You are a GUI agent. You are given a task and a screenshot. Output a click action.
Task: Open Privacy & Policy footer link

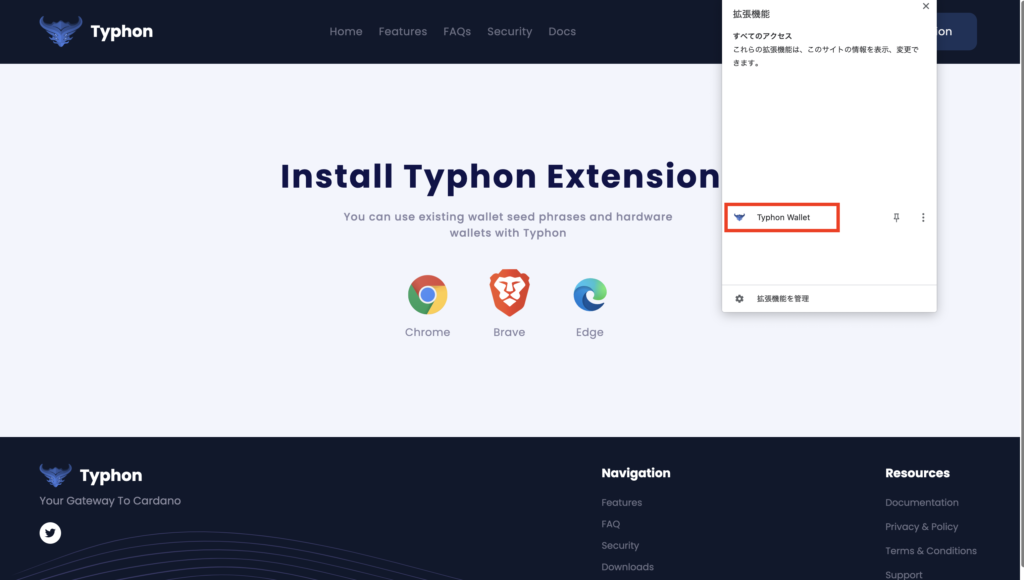921,526
